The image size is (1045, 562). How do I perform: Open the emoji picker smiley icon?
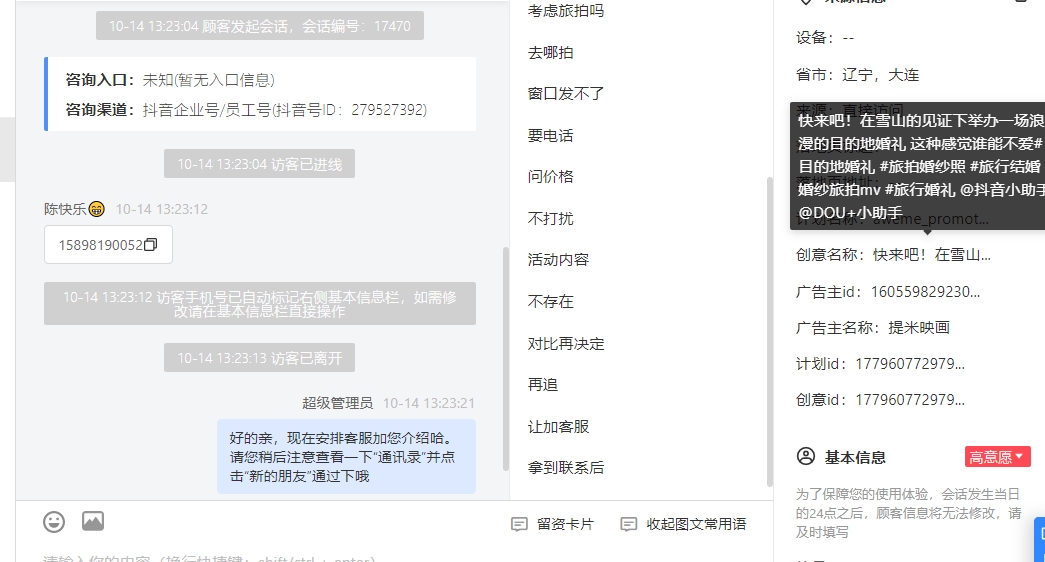point(54,521)
